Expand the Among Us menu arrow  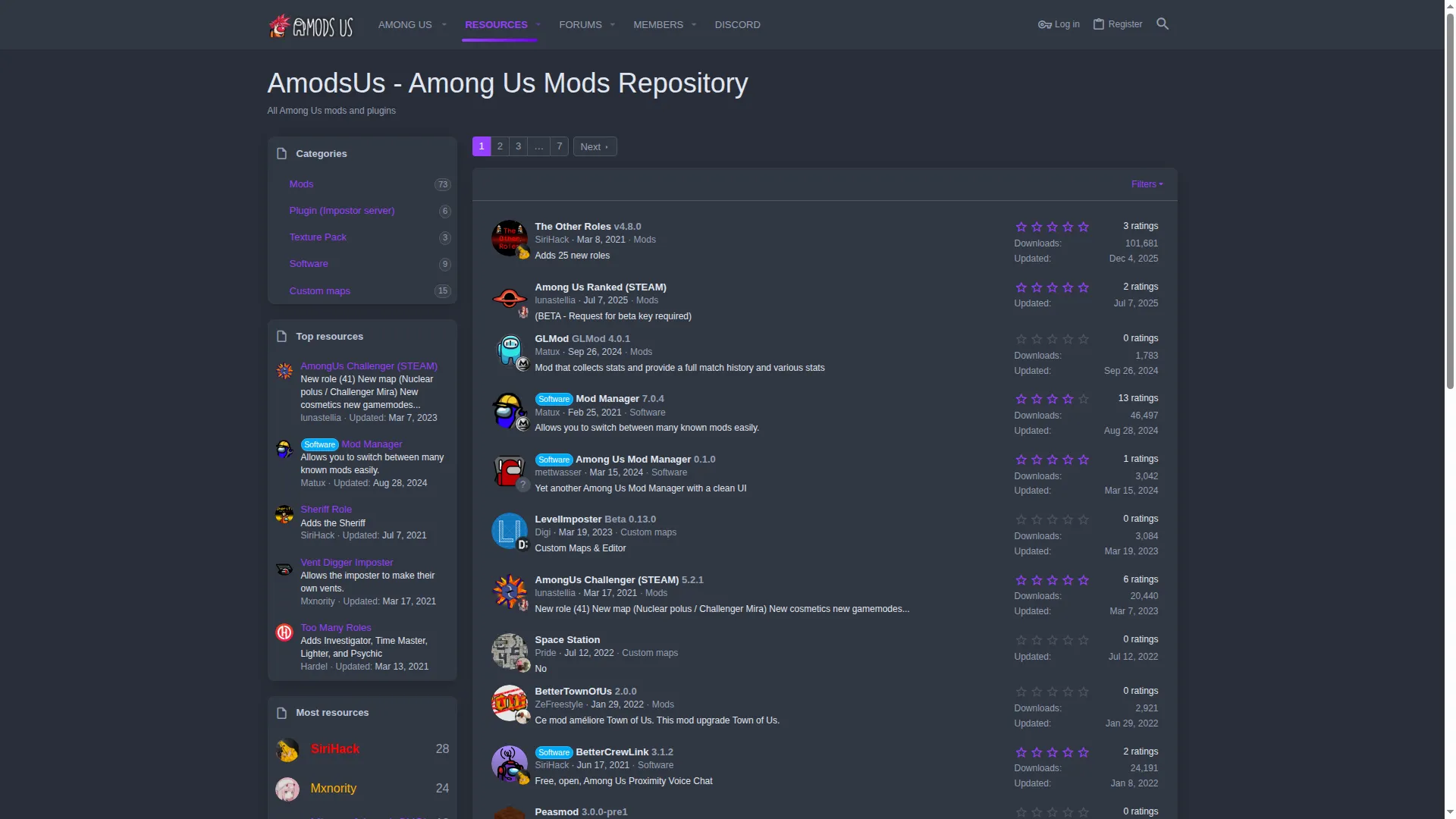point(444,25)
